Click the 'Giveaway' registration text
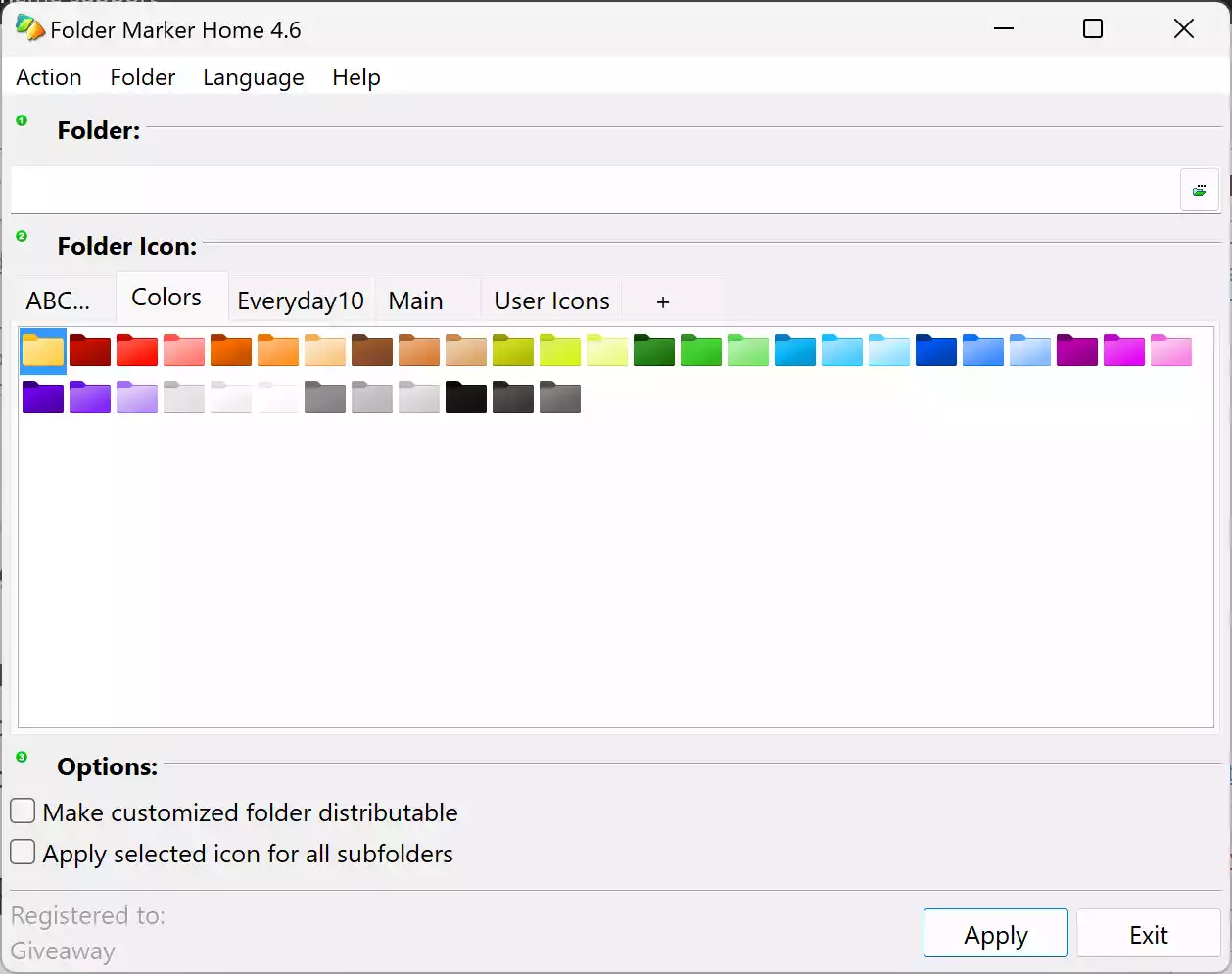Viewport: 1232px width, 974px height. 63,951
